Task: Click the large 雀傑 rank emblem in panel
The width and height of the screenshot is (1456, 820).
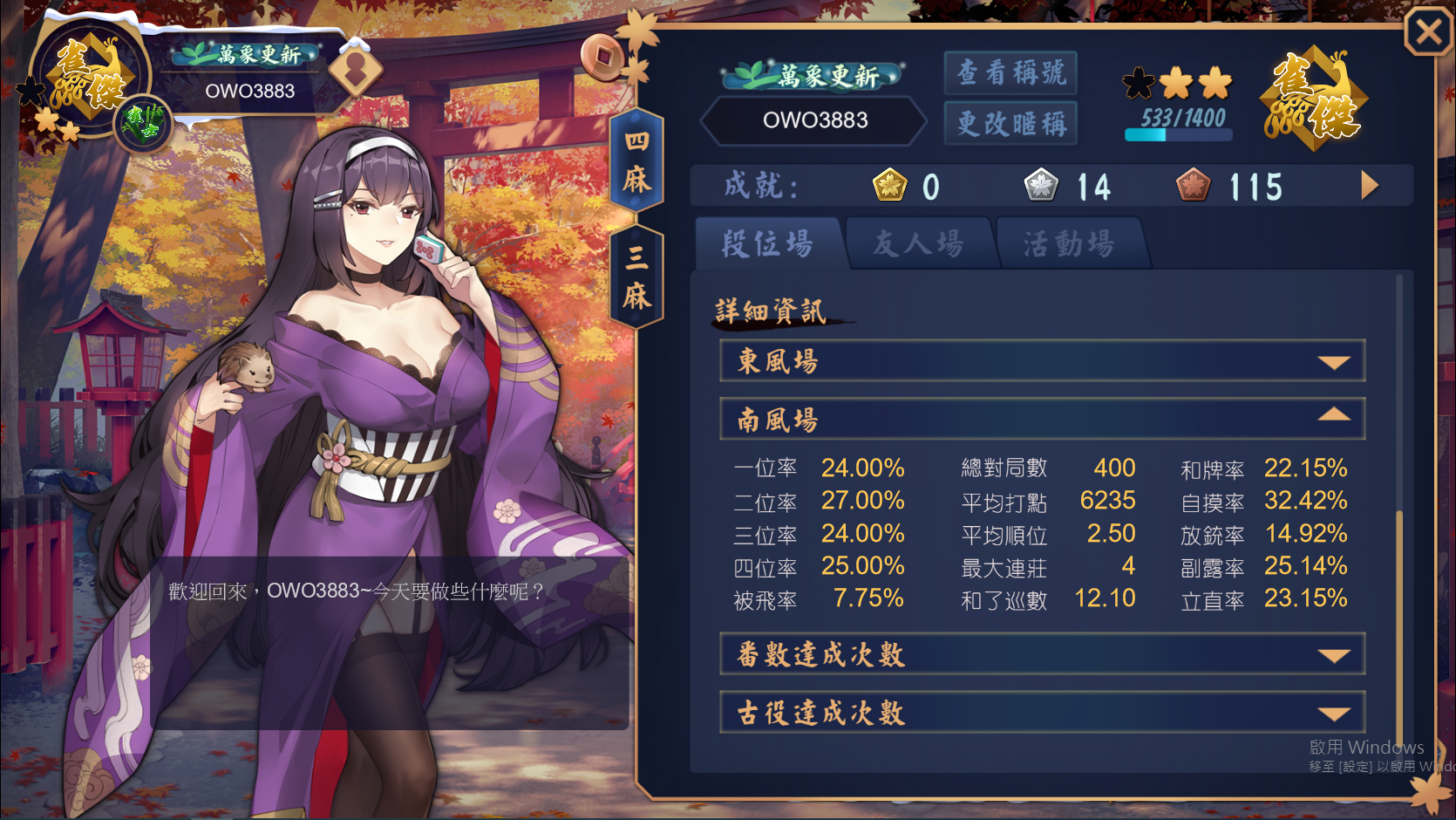Action: click(x=1314, y=99)
